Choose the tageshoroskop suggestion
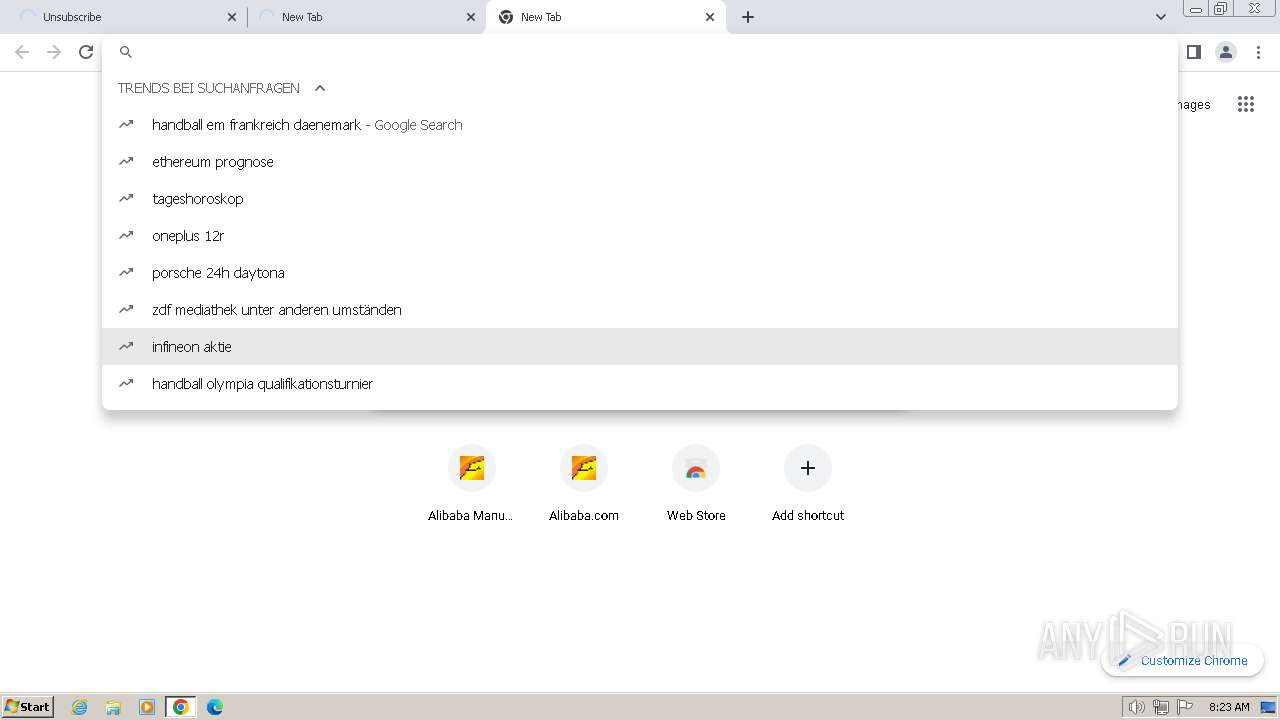The image size is (1280, 720). (x=640, y=199)
